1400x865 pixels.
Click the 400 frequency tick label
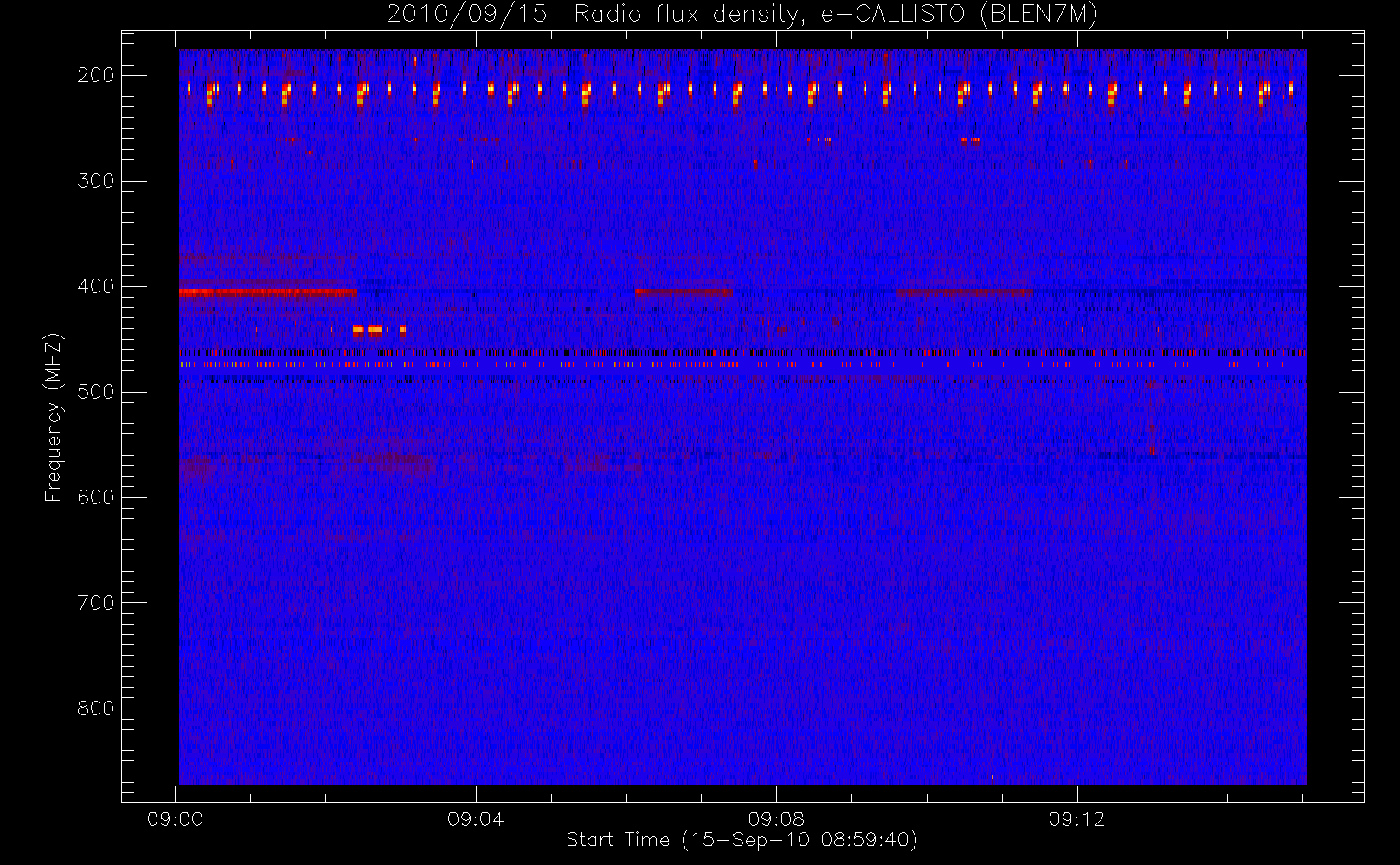tap(95, 286)
